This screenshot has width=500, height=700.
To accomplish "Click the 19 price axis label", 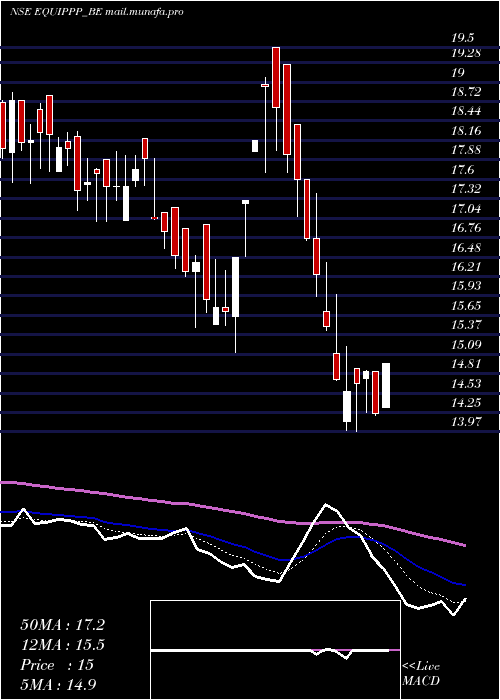I will pos(458,72).
